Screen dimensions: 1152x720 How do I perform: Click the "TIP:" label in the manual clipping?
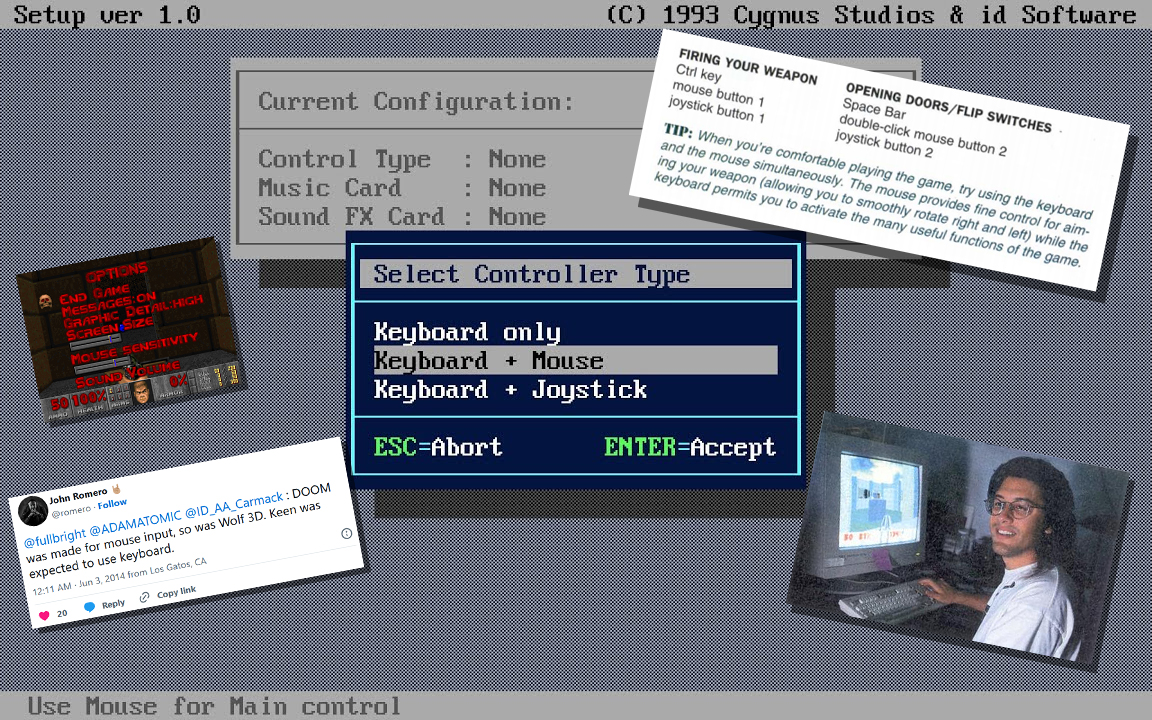pyautogui.click(x=677, y=131)
